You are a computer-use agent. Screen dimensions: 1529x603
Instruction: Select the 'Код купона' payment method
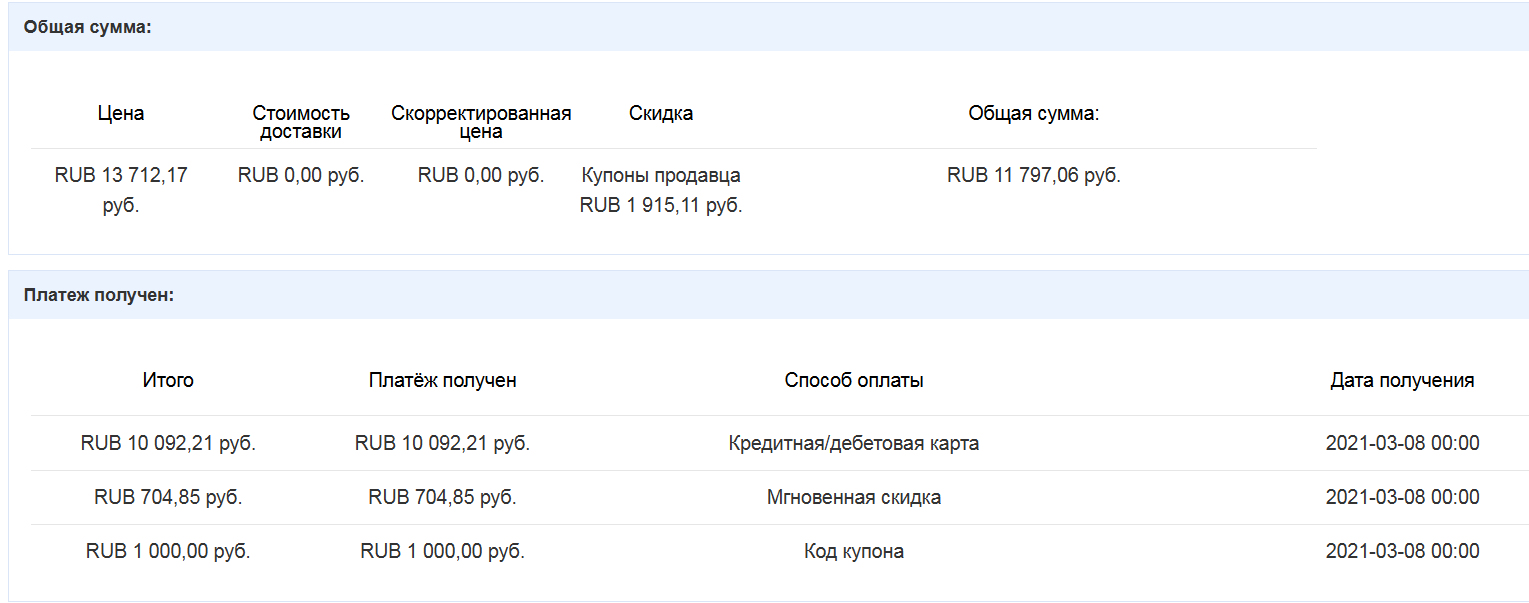pos(854,551)
